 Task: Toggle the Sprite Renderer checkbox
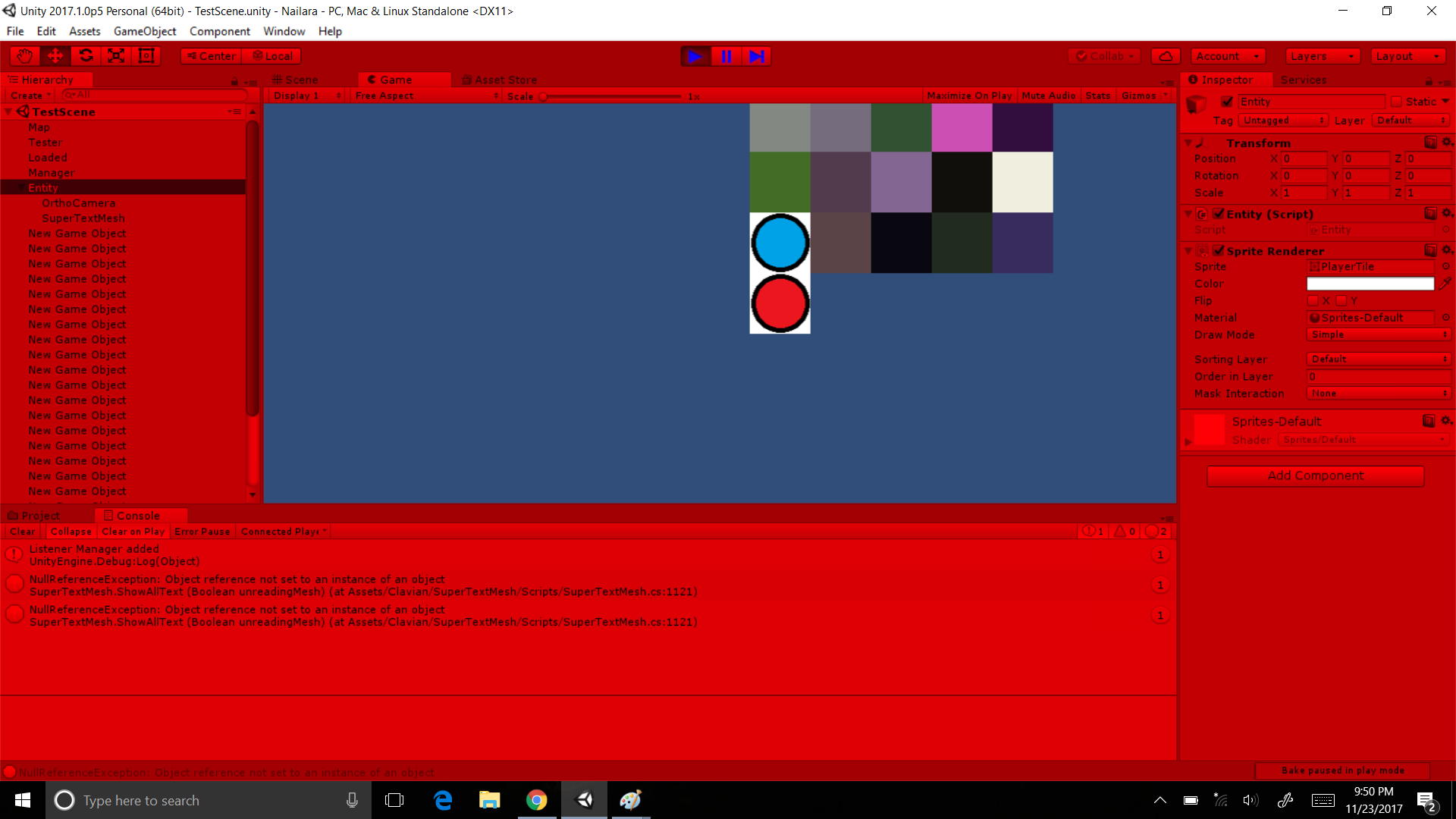tap(1218, 251)
